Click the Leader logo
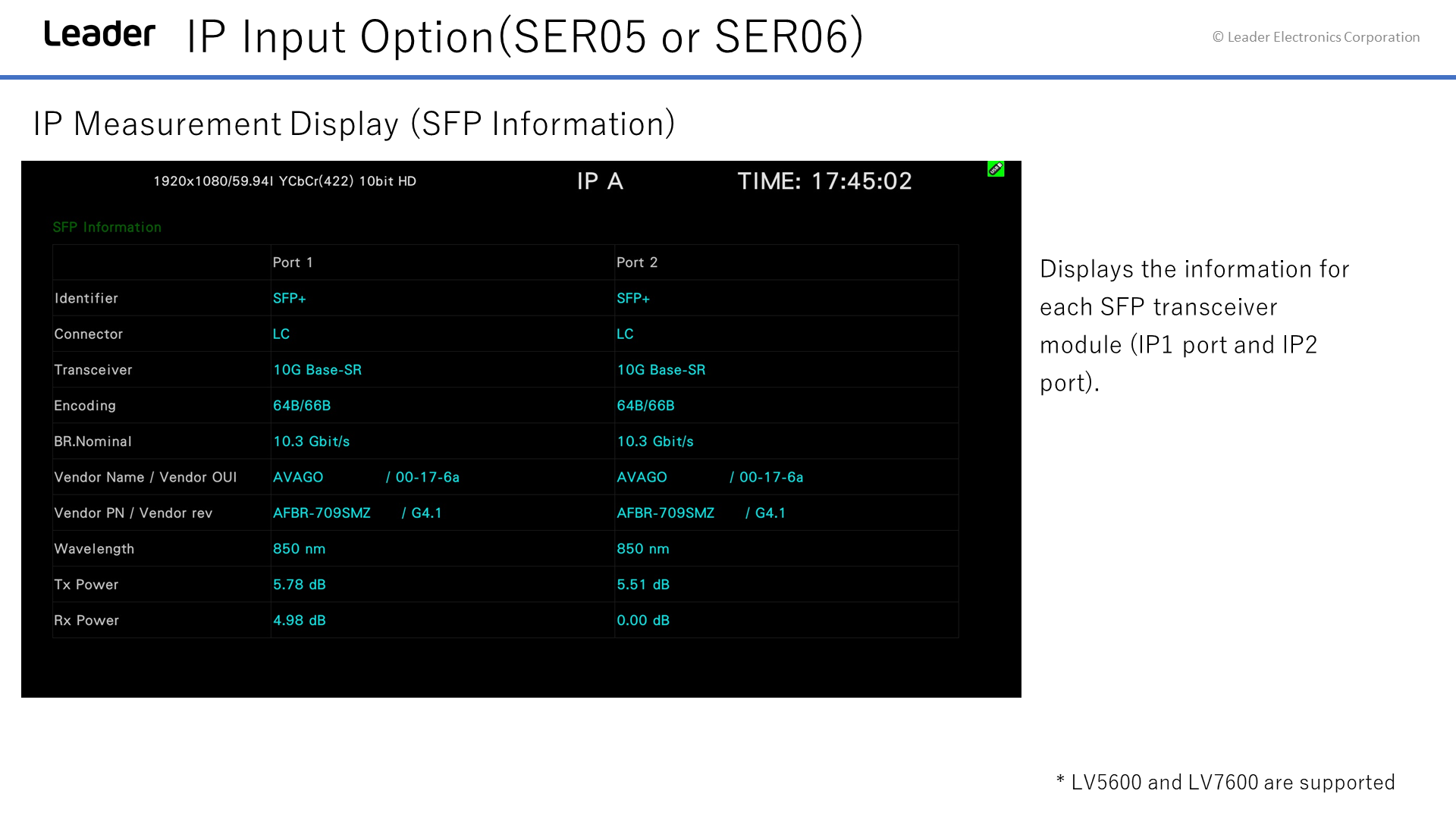Viewport: 1456px width, 819px height. pos(99,34)
